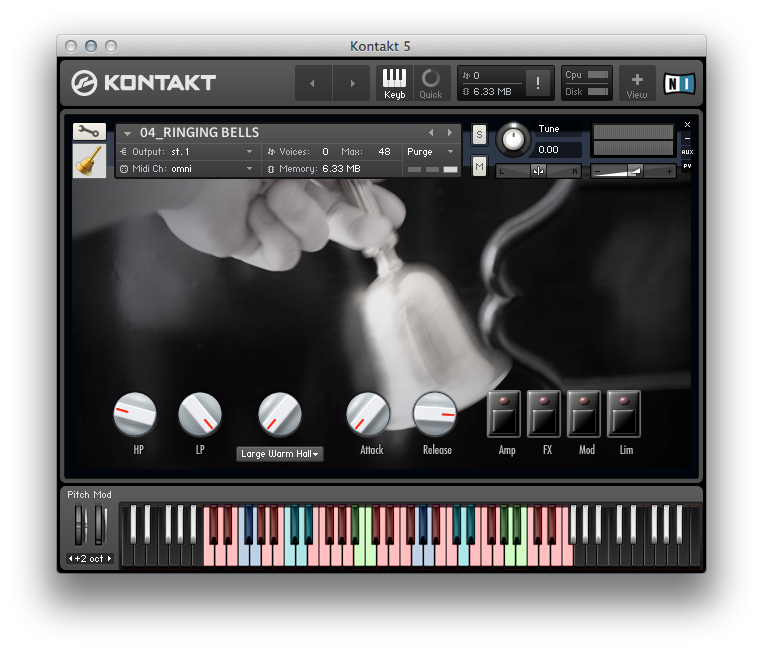
Task: Click the Voices count value 0
Action: (x=325, y=152)
